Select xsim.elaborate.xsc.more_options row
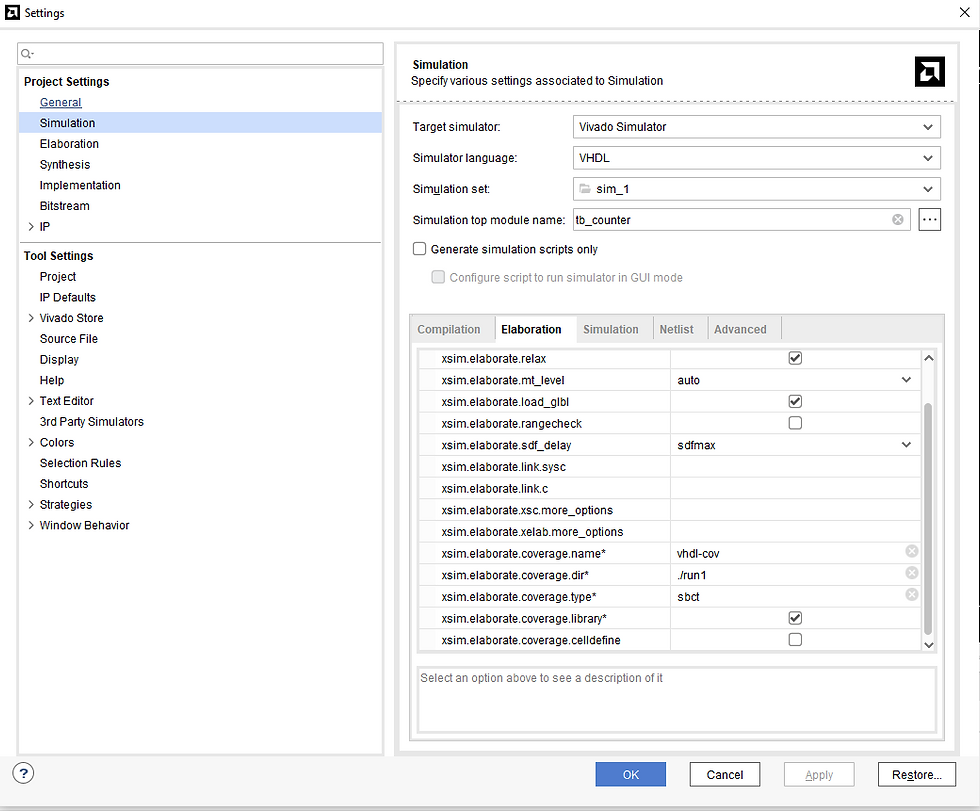The width and height of the screenshot is (980, 811). [x=669, y=510]
